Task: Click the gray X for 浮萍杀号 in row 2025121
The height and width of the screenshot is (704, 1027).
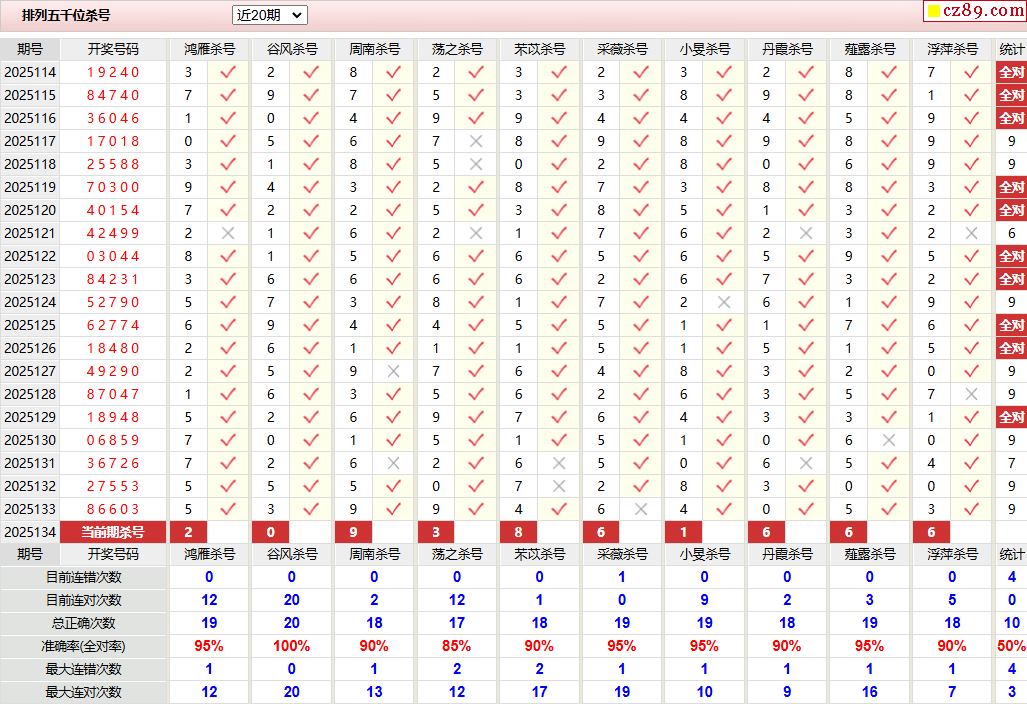Action: tap(971, 233)
